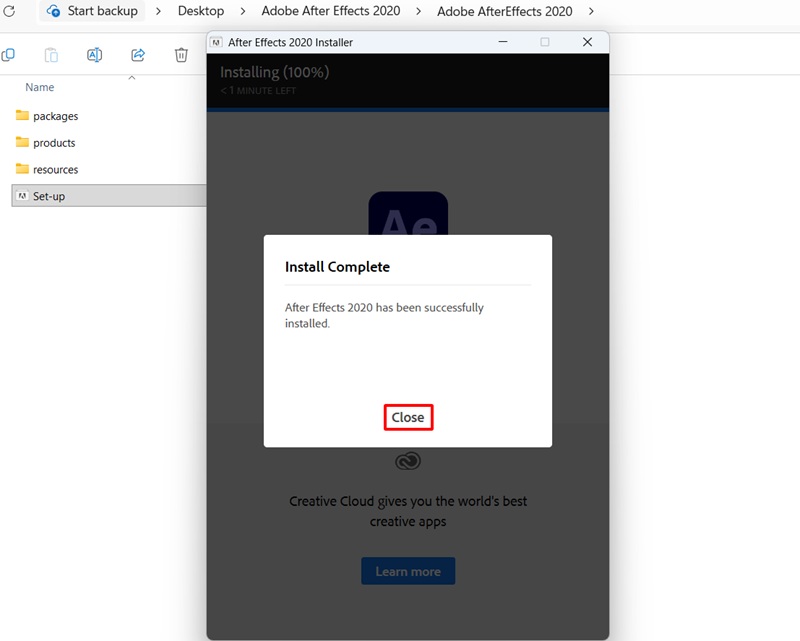Viewport: 800px width, 641px height.
Task: Click the Learn more button
Action: (x=408, y=571)
